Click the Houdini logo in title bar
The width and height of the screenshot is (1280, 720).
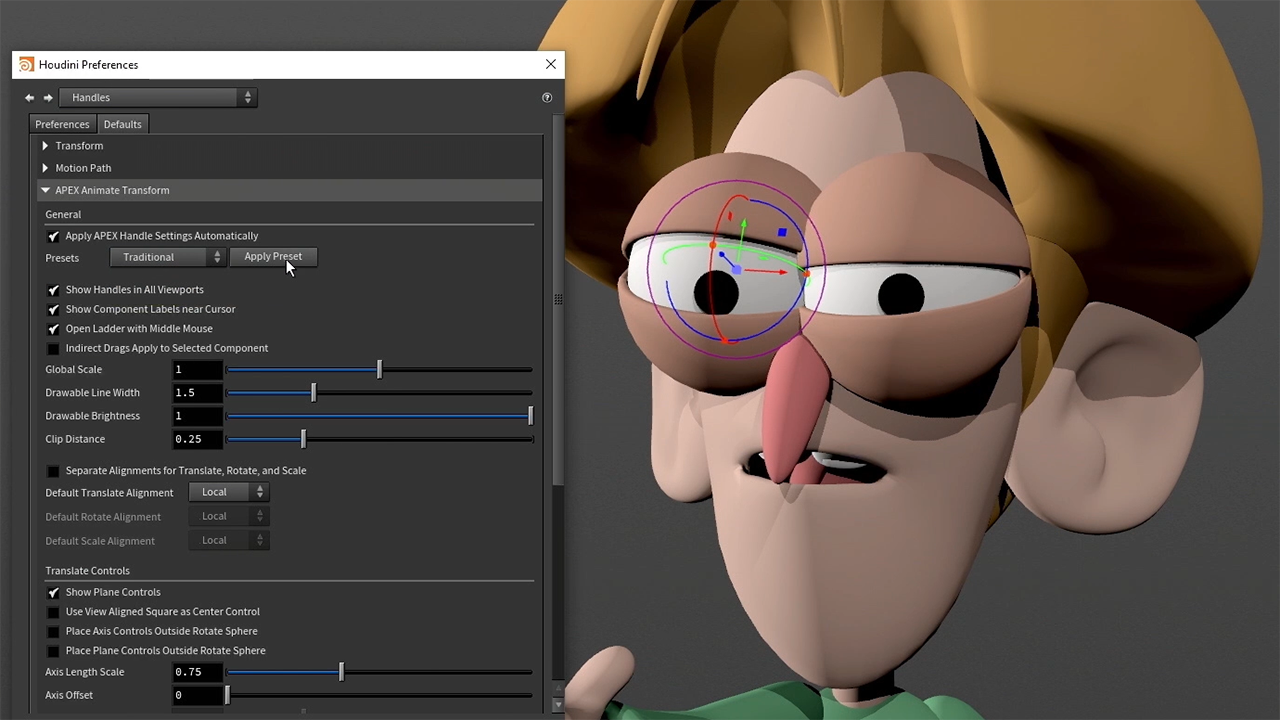point(26,65)
